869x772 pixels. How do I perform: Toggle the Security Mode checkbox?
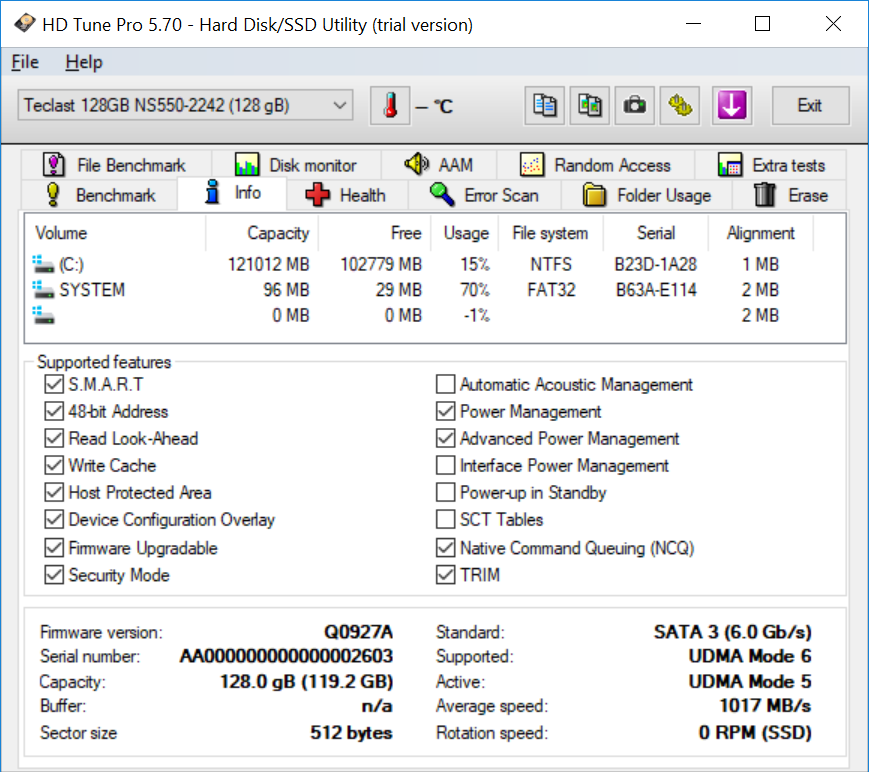tap(54, 575)
